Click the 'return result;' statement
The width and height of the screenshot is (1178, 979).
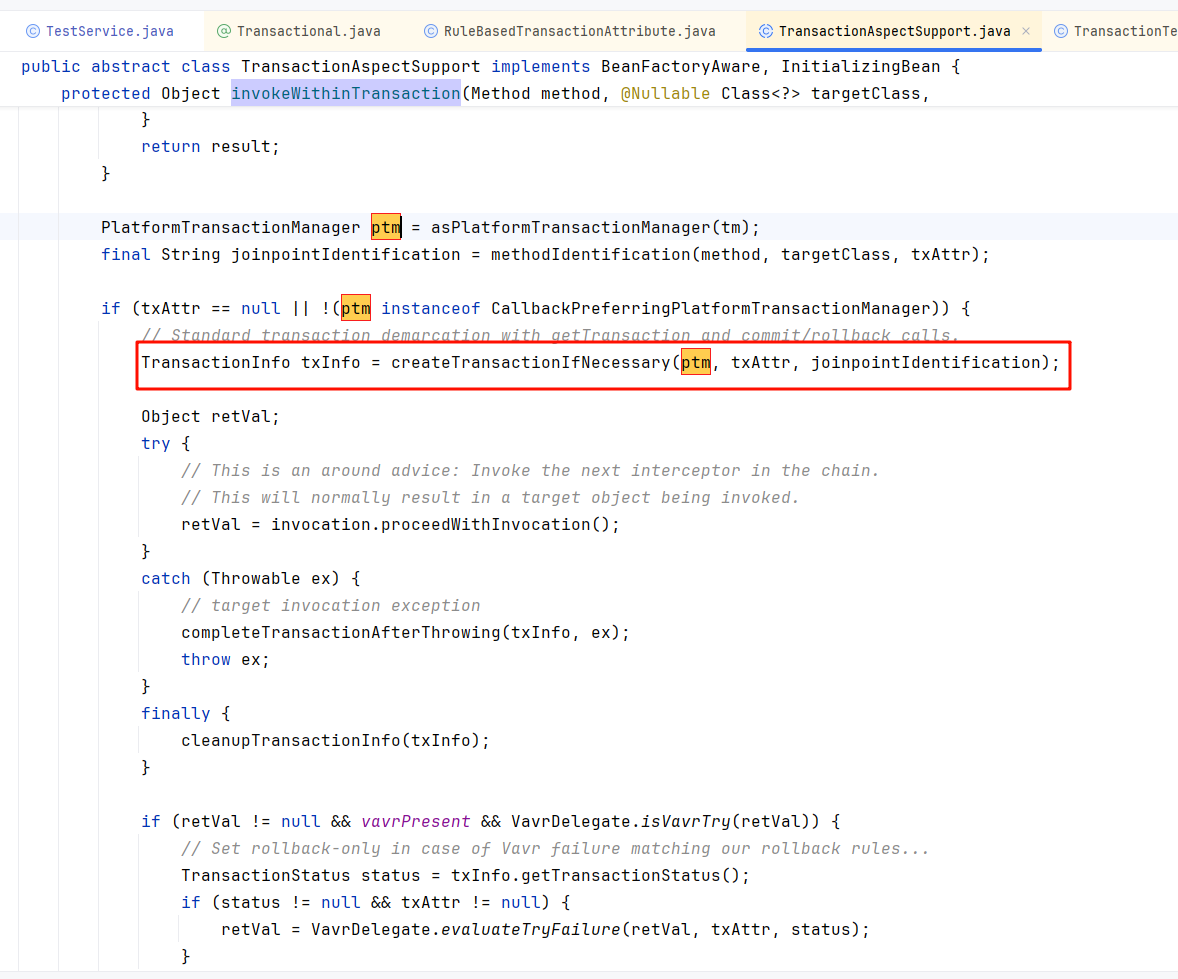click(210, 147)
